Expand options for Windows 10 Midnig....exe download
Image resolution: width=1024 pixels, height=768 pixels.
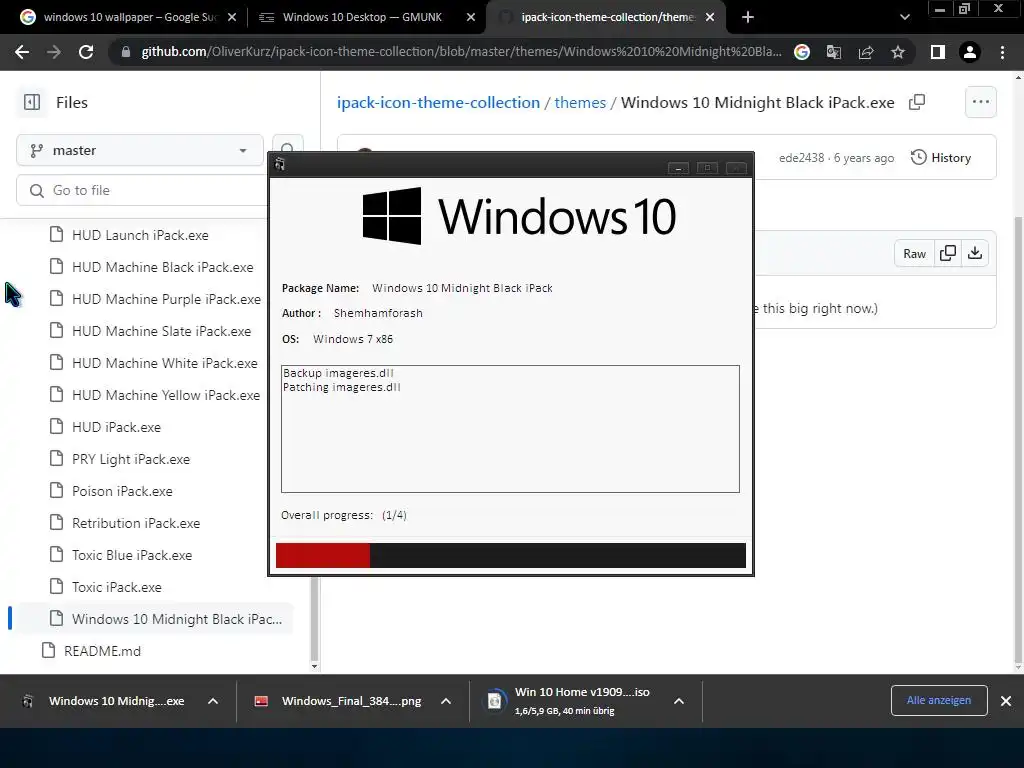click(213, 701)
